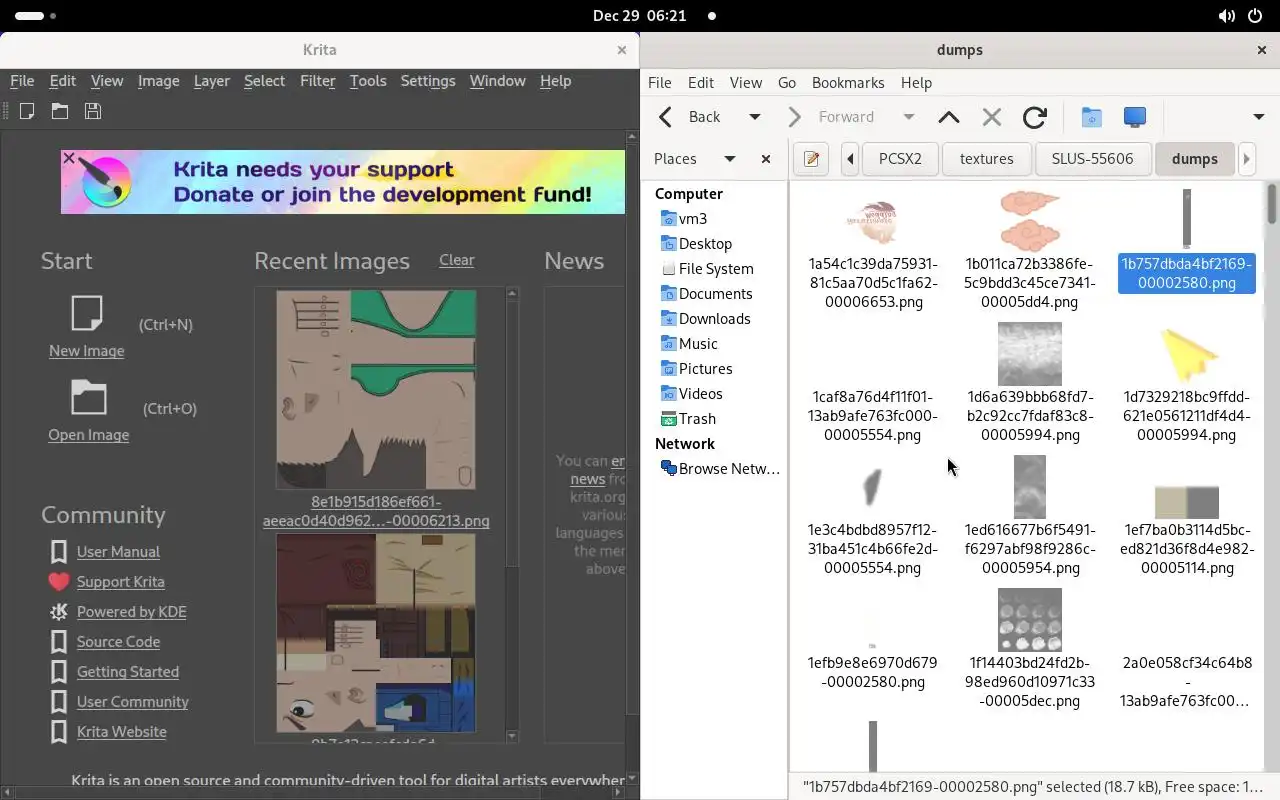Screen dimensions: 1280x800
Task: Open Krita Layer menu
Action: click(211, 81)
